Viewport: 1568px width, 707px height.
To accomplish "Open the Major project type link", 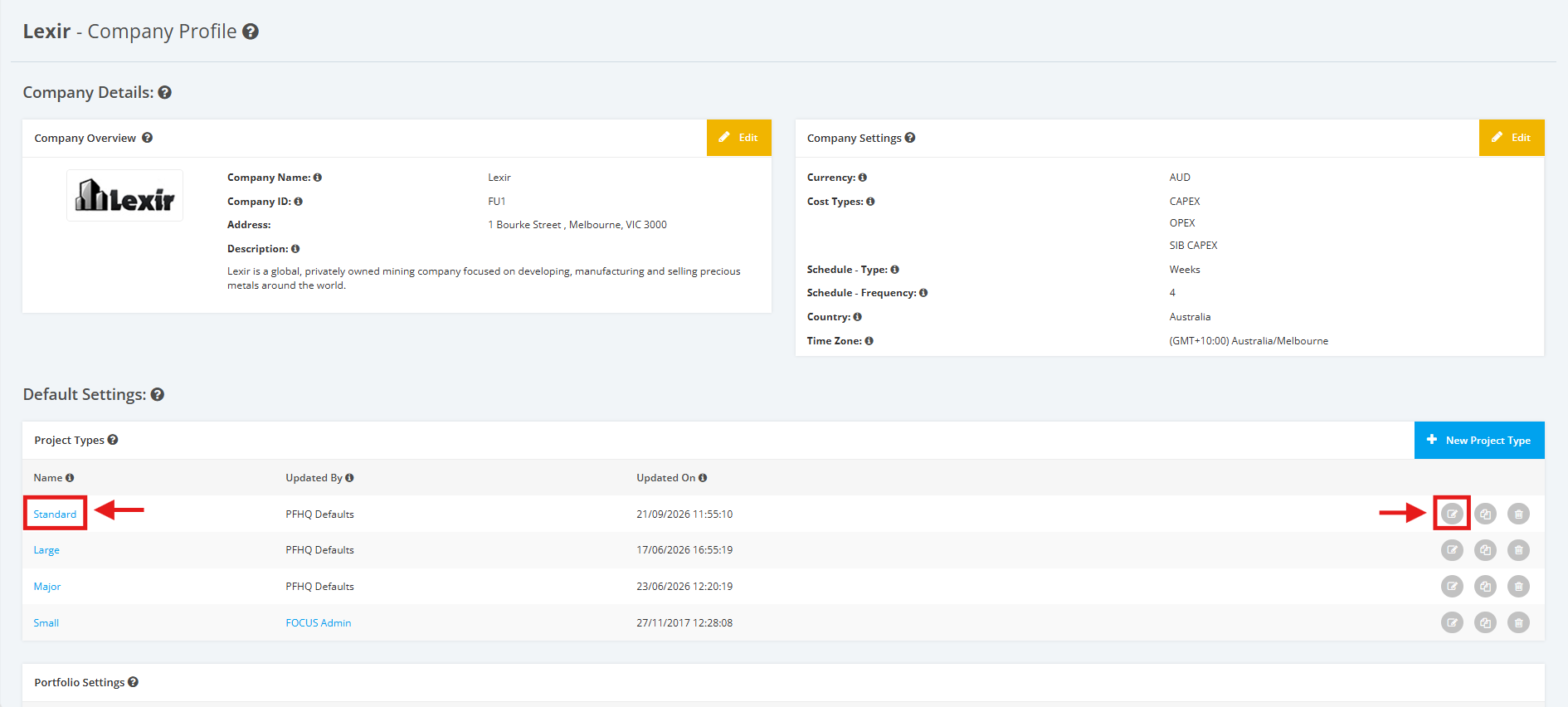I will 47,587.
